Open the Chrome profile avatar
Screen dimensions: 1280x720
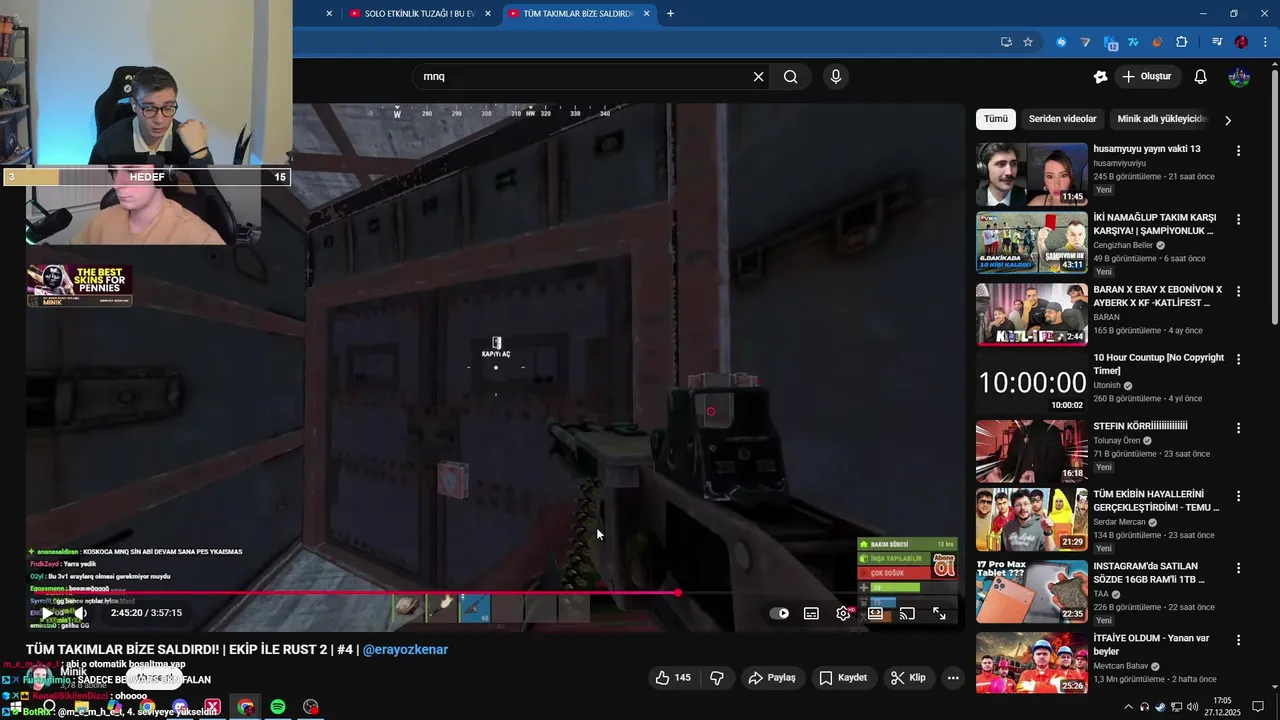click(x=1241, y=42)
